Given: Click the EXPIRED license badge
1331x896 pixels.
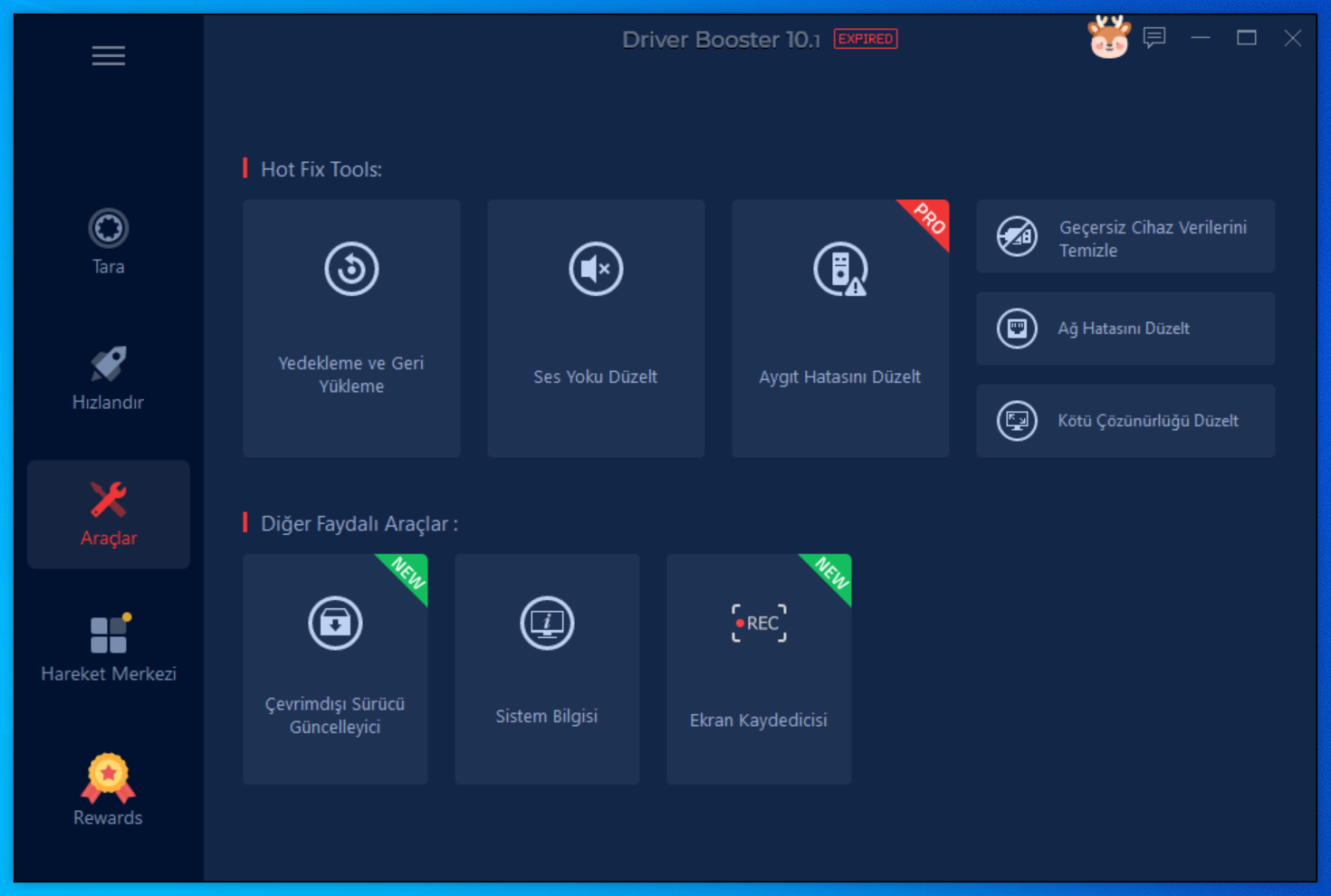Looking at the screenshot, I should [866, 39].
